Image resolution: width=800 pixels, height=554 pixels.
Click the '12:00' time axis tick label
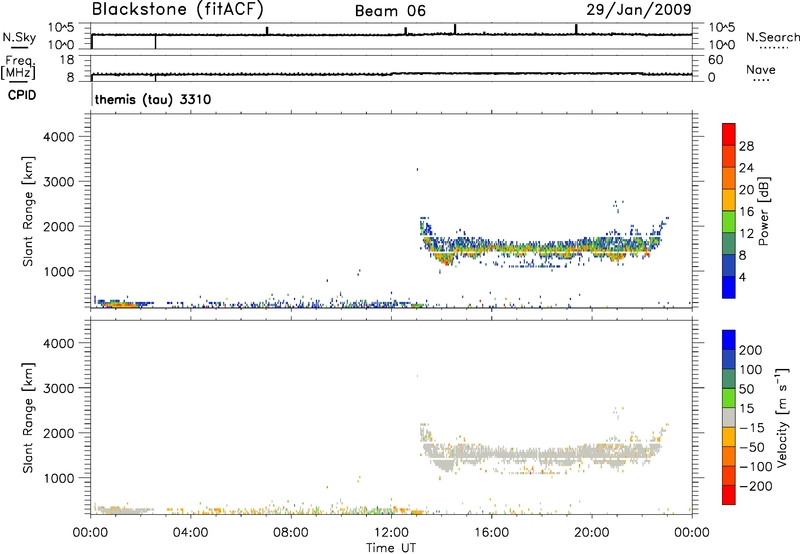tap(391, 533)
